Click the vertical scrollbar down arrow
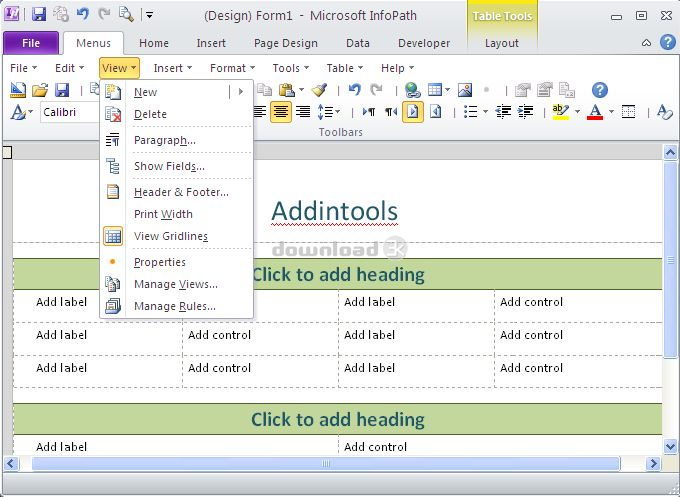 (x=670, y=446)
